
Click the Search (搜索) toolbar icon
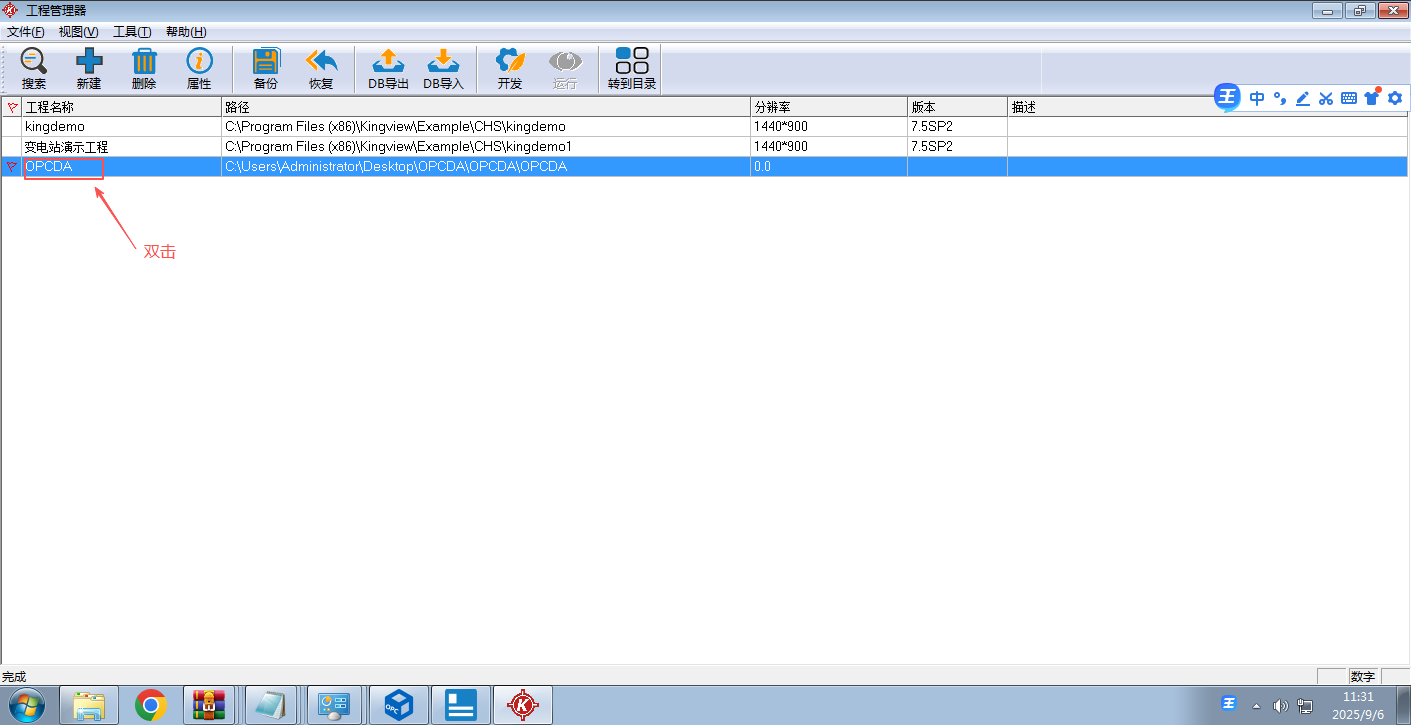[34, 69]
